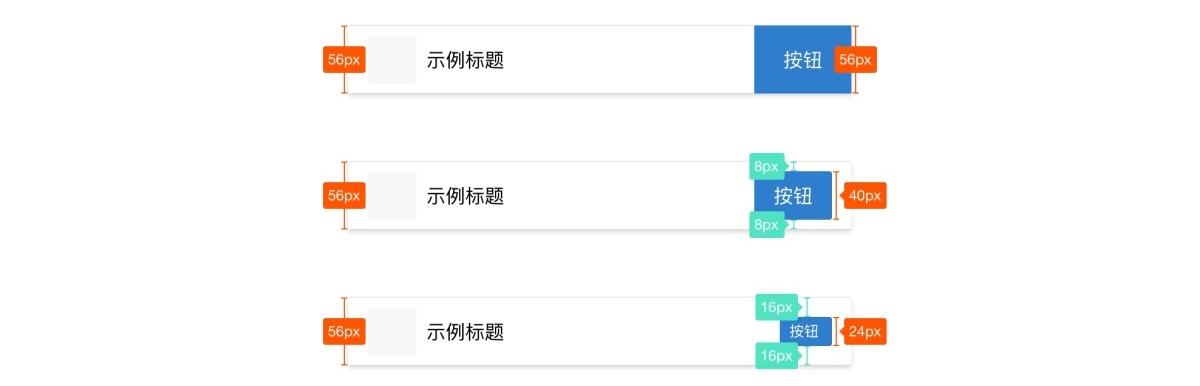Click 示例标题 text in the middle row
Viewport: 1200px width, 386px height.
click(x=465, y=196)
